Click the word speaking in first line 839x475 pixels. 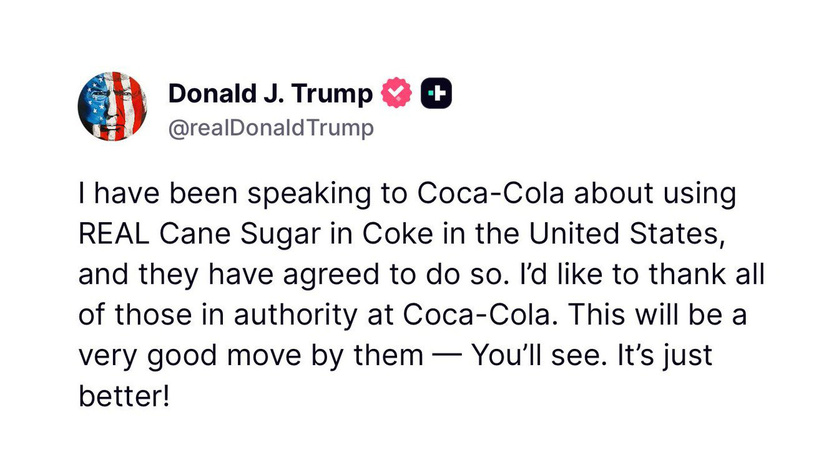click(309, 195)
